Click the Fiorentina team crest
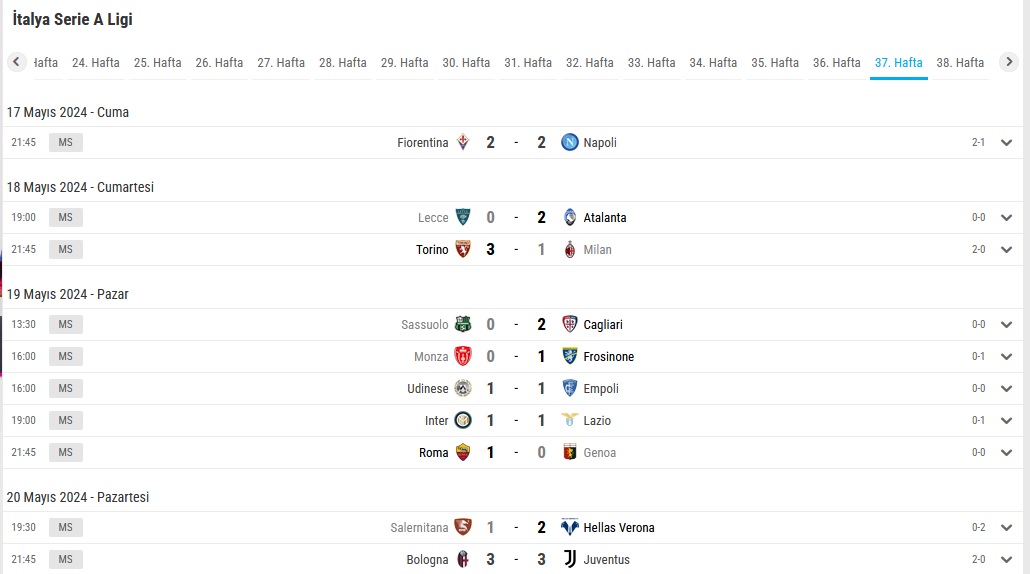 point(463,143)
